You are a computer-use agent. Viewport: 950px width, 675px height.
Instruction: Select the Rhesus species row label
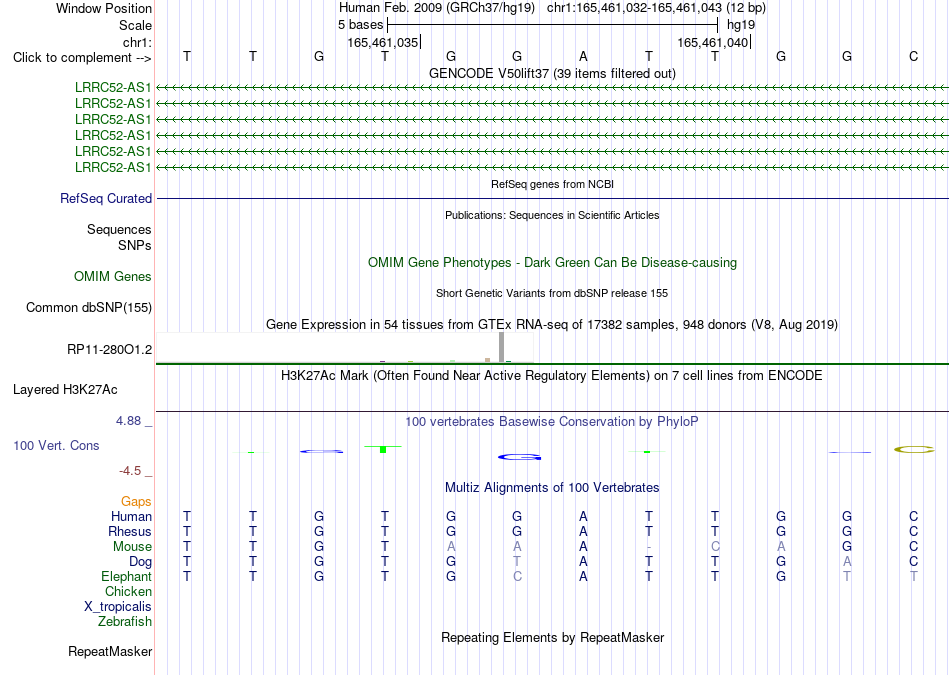[130, 531]
